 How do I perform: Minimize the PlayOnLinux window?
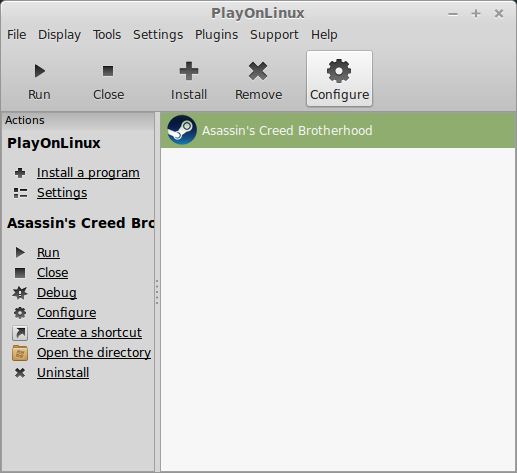(x=453, y=14)
